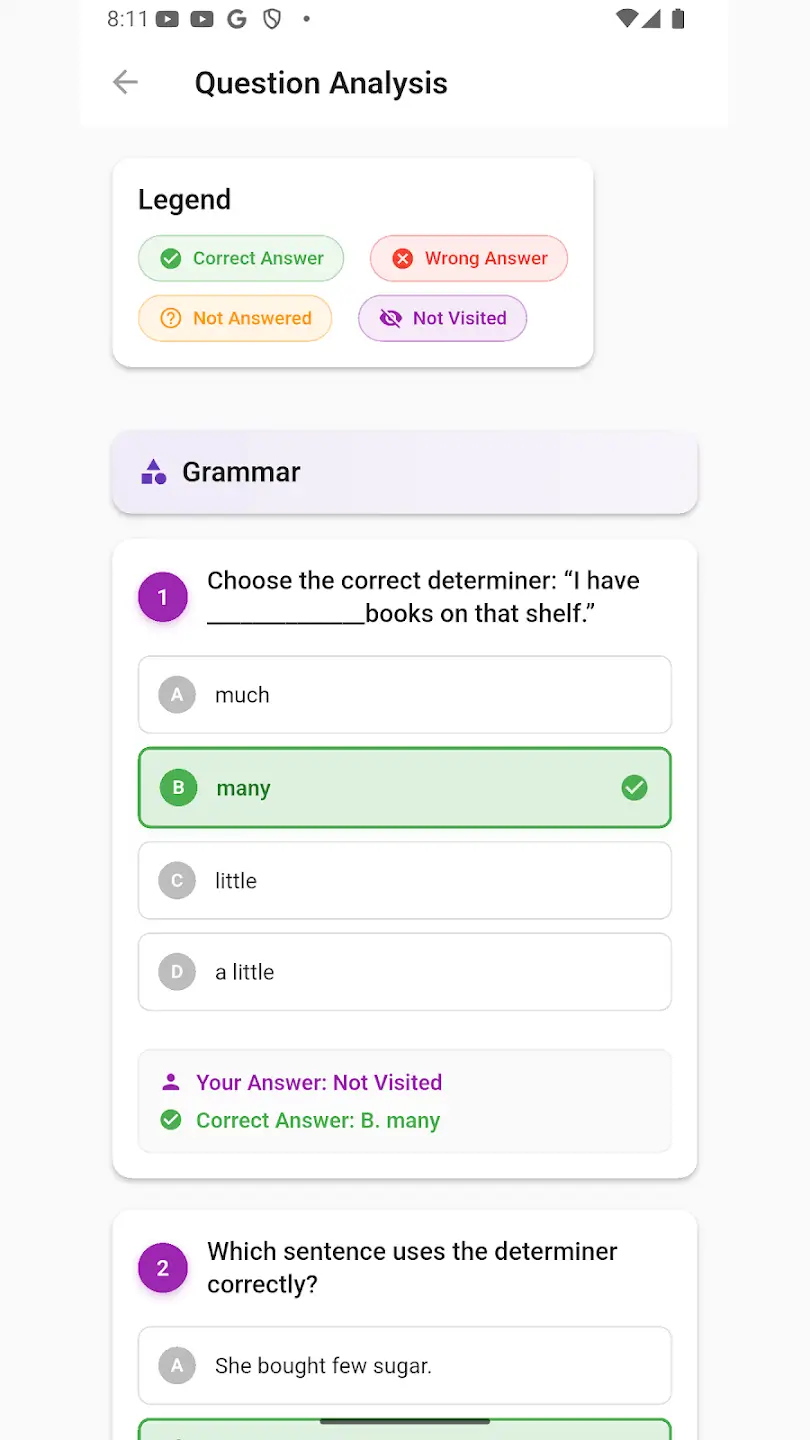Tap the purple circle badge for question 1

[162, 596]
